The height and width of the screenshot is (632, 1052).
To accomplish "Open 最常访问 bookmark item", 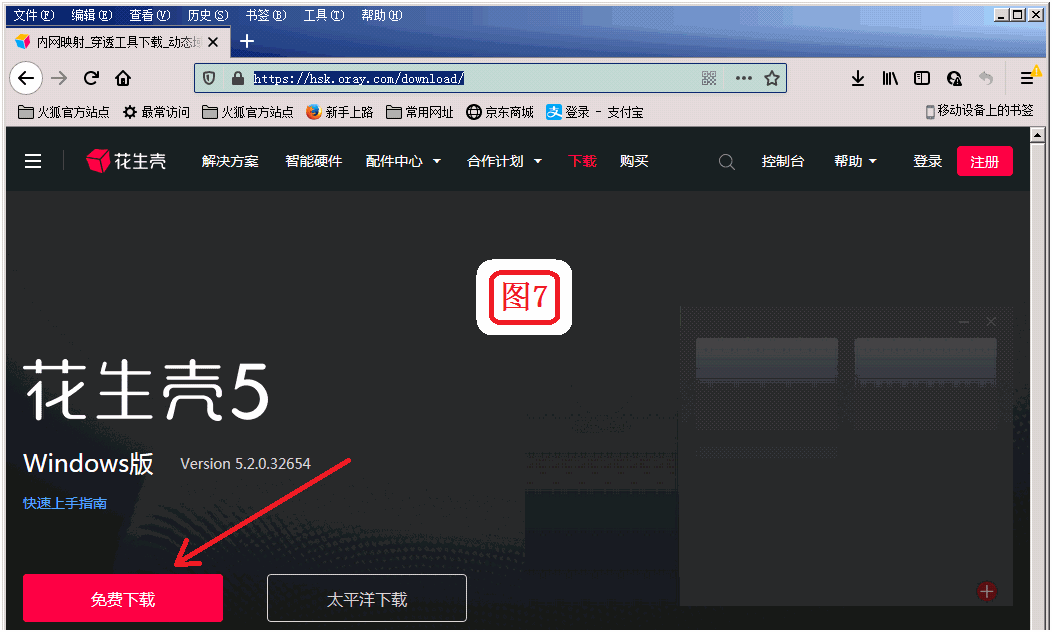I will coord(156,112).
